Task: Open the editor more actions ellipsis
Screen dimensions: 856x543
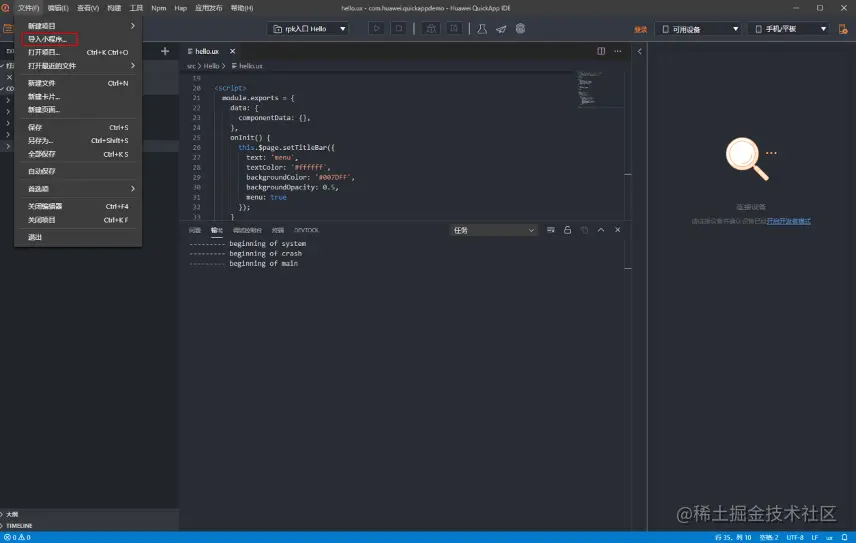Action: pyautogui.click(x=617, y=51)
